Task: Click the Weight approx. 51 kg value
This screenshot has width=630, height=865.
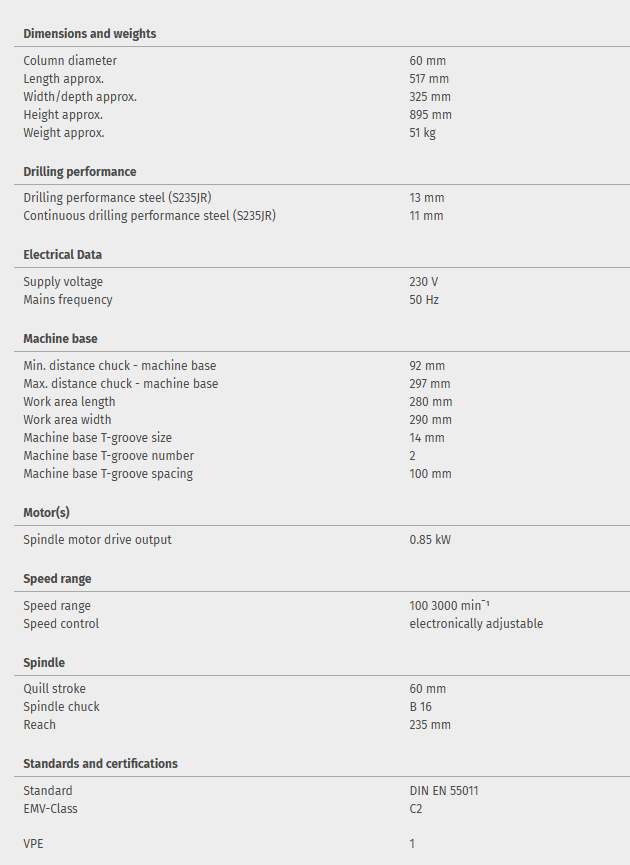Action: pos(422,133)
